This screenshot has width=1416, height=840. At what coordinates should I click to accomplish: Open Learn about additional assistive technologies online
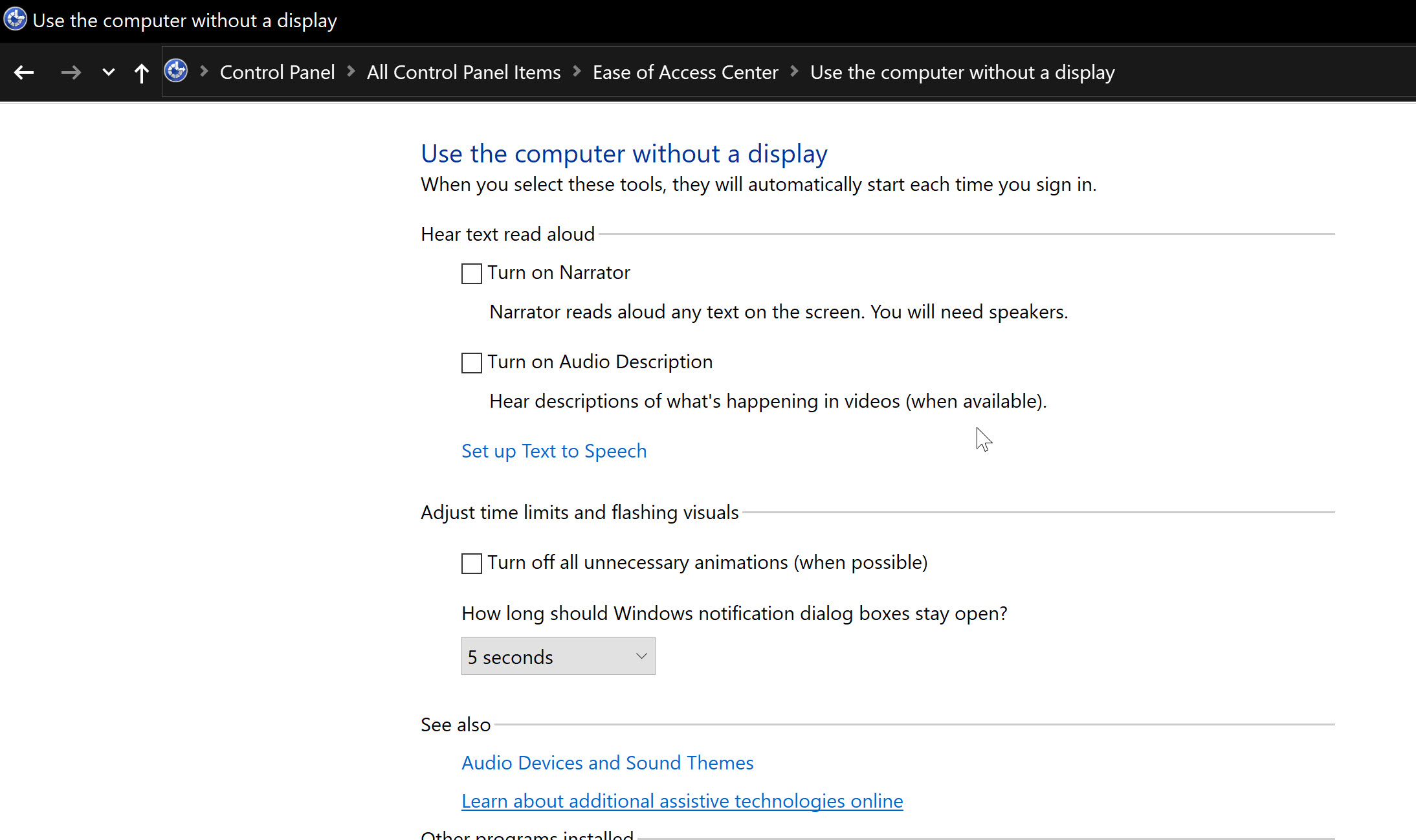pos(682,801)
